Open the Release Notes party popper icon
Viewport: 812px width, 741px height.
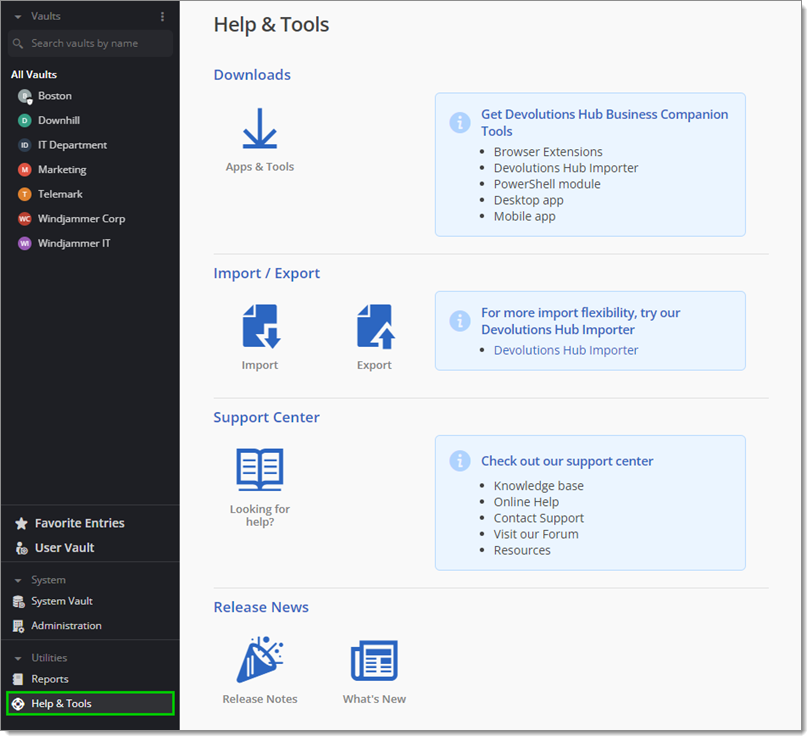coord(260,660)
